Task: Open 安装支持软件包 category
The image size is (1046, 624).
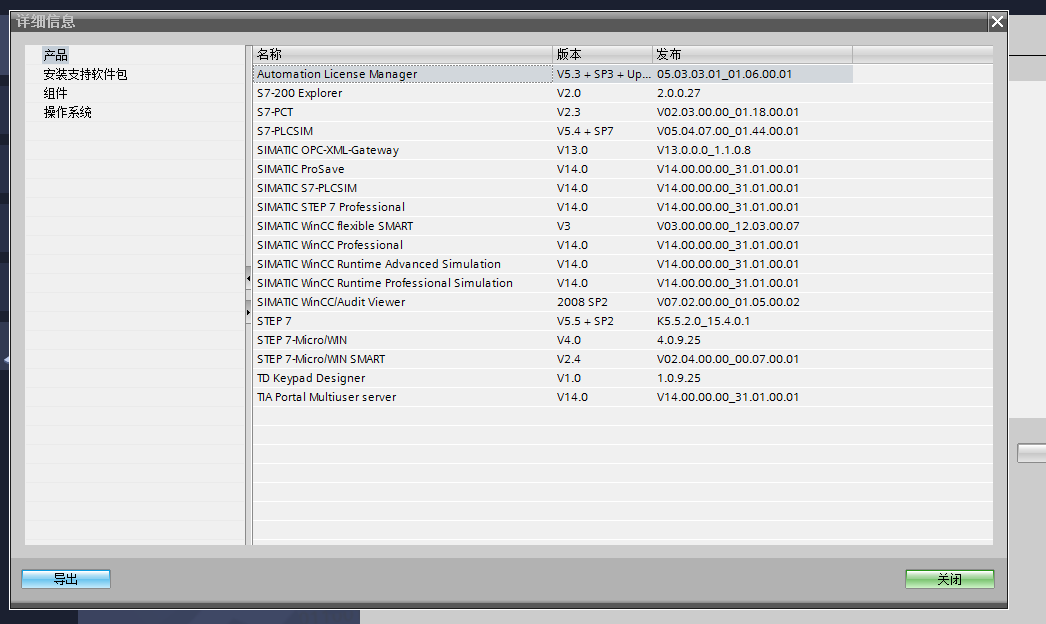Action: point(85,74)
